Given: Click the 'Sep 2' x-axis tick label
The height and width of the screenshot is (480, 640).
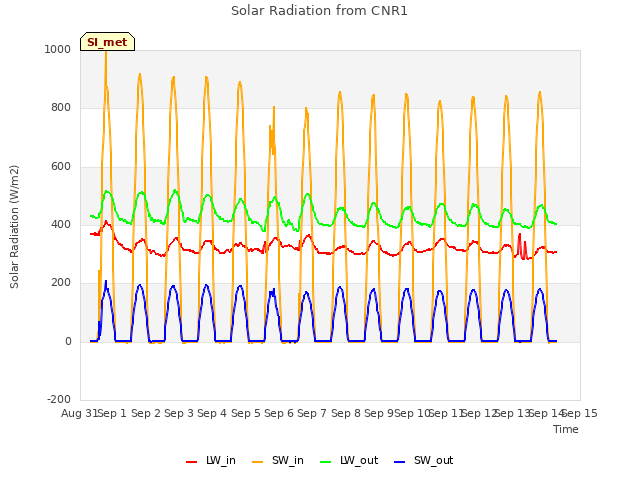Looking at the screenshot, I should pos(146,413).
